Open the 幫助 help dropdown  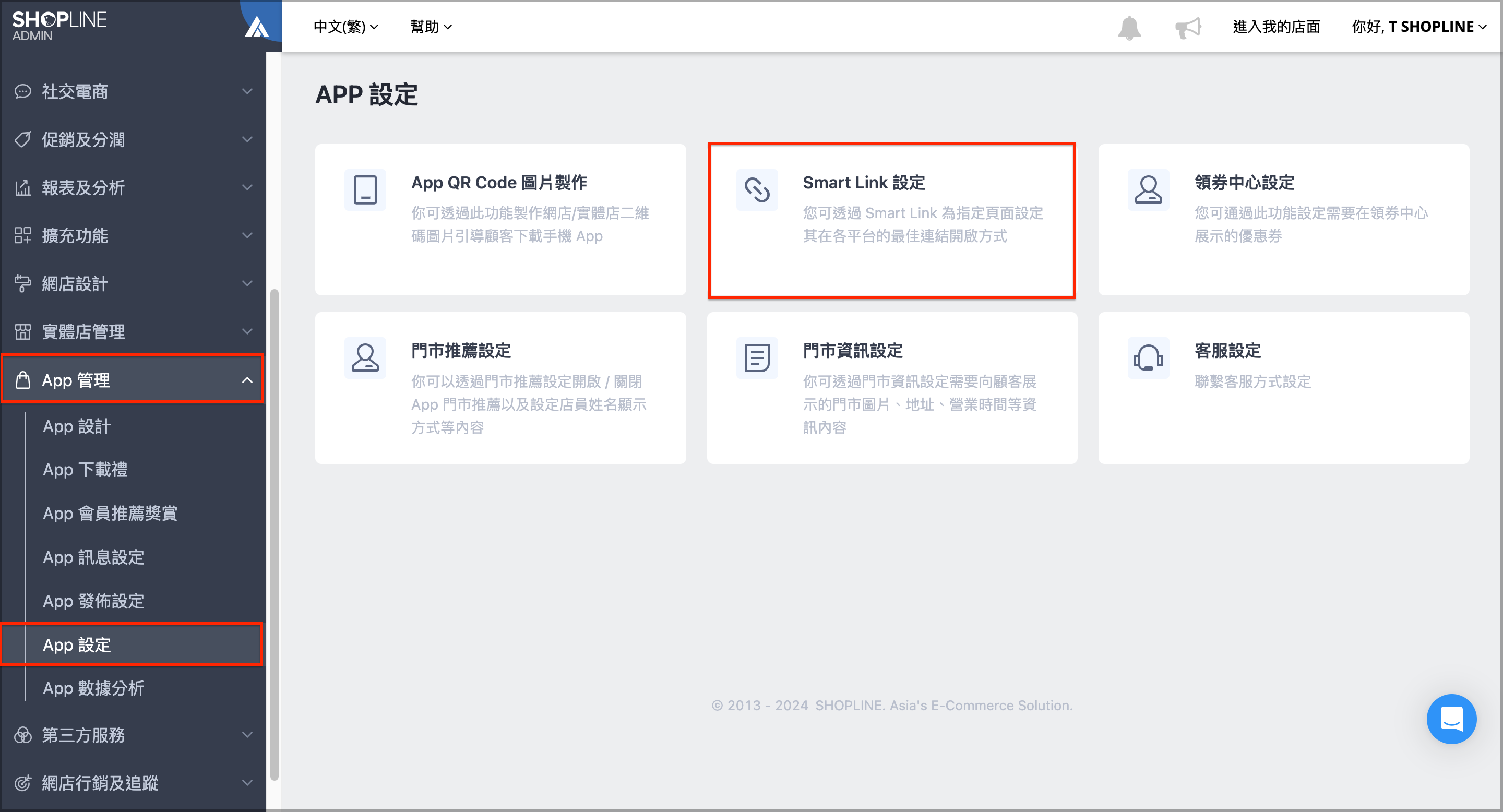coord(431,27)
